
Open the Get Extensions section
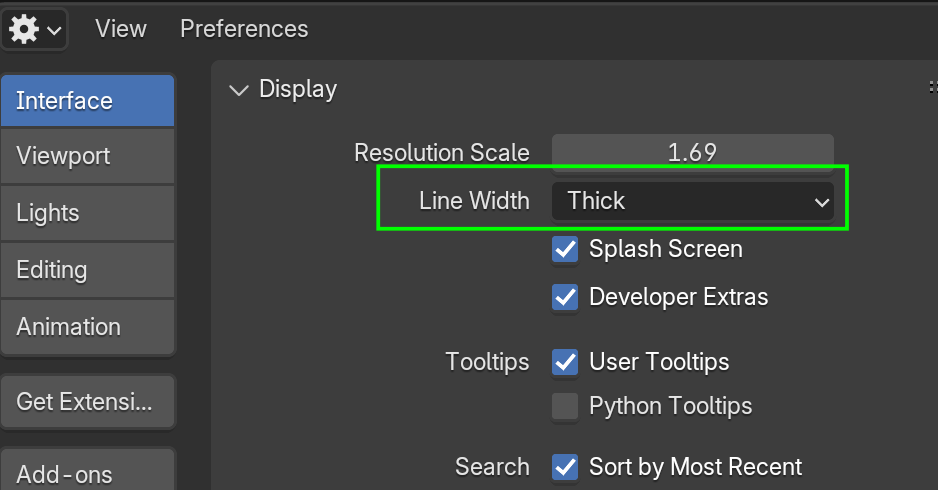tap(87, 402)
